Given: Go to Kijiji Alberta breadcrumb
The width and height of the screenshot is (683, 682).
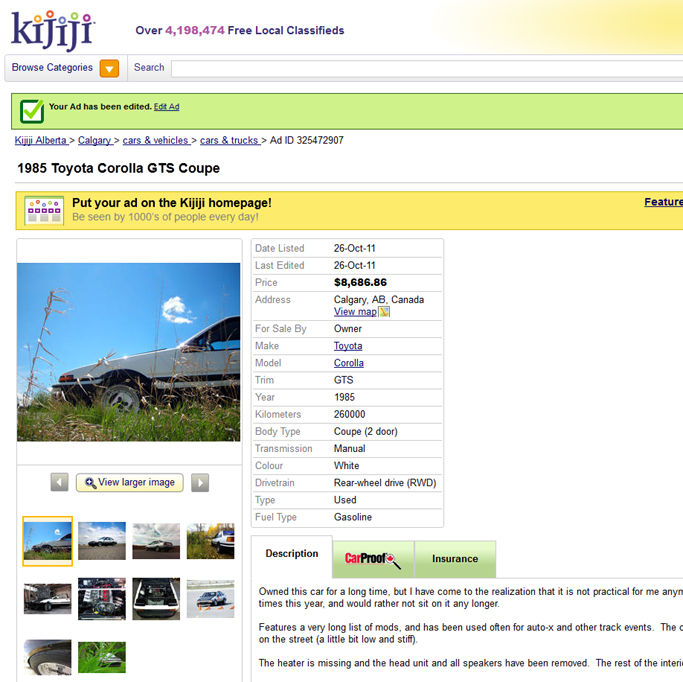Looking at the screenshot, I should pyautogui.click(x=41, y=140).
